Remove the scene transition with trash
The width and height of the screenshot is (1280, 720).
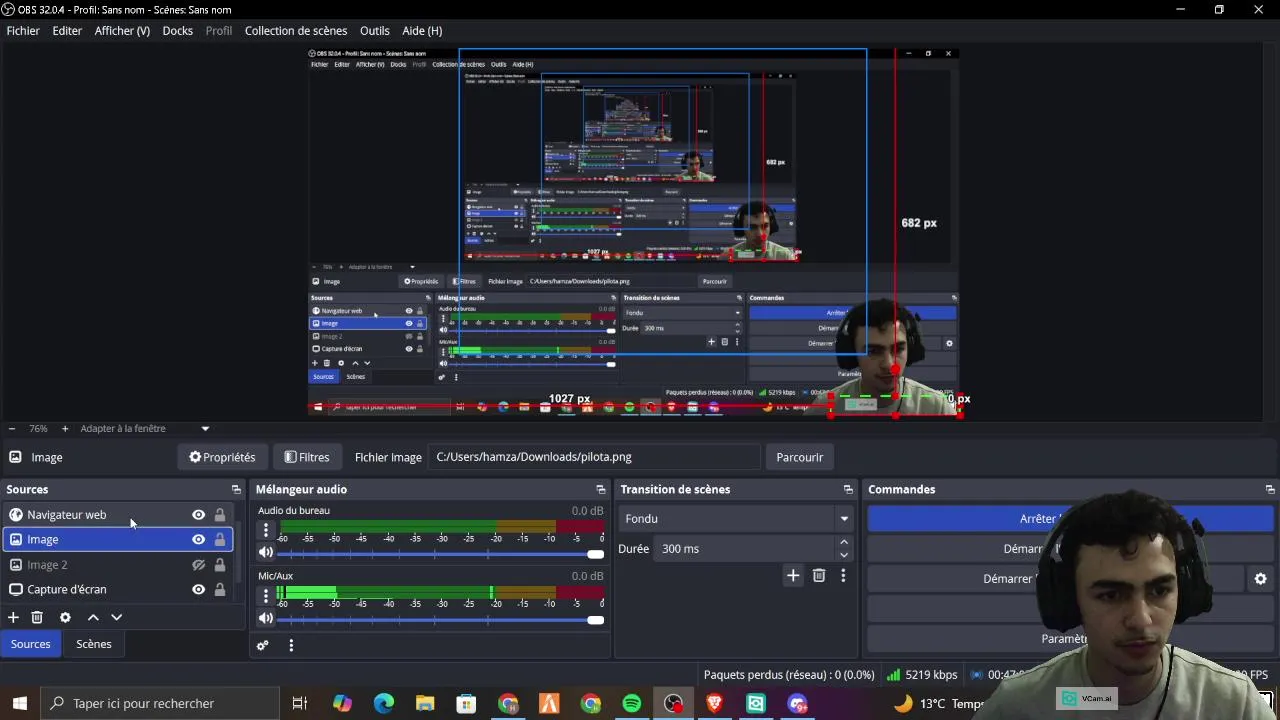(x=819, y=575)
